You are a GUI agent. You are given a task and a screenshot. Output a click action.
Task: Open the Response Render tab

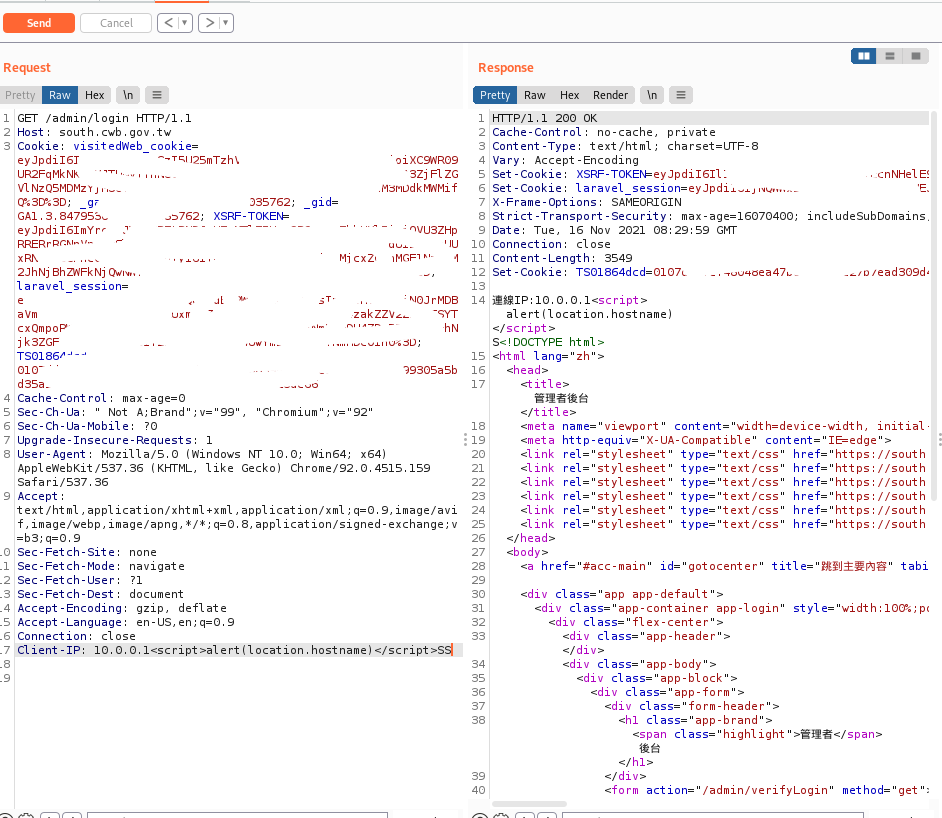pos(610,95)
